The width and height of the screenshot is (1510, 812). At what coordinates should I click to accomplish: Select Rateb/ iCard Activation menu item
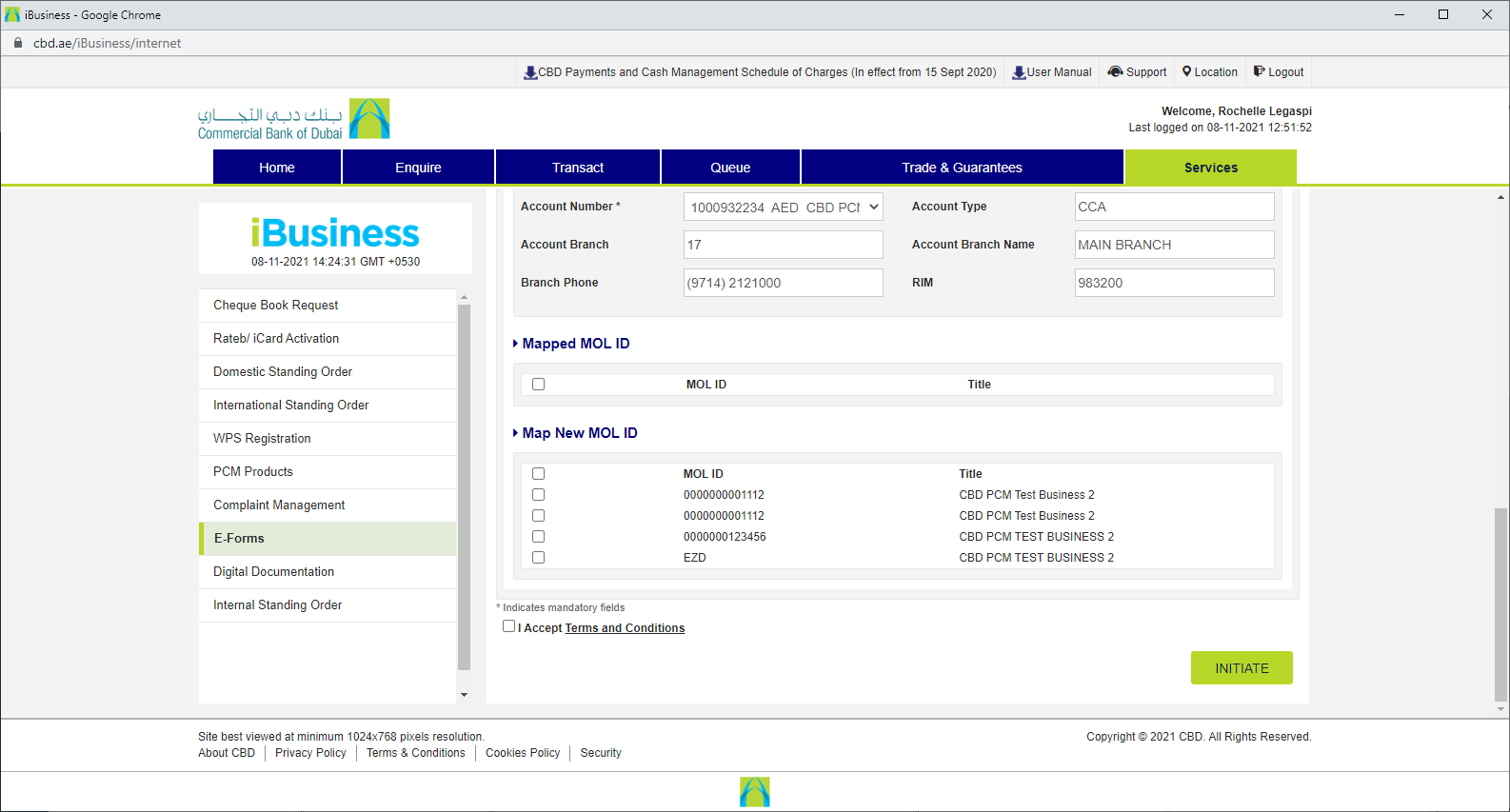point(328,339)
